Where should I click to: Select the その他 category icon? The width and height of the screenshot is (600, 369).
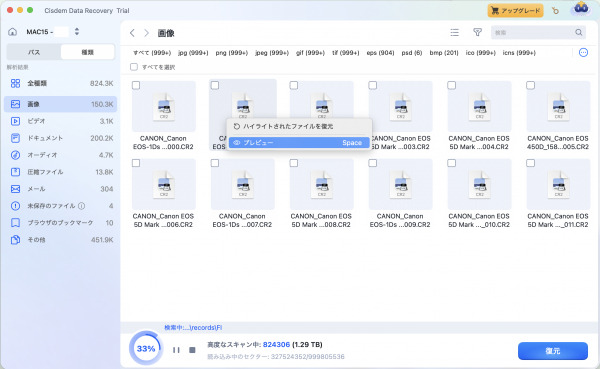tap(15, 240)
